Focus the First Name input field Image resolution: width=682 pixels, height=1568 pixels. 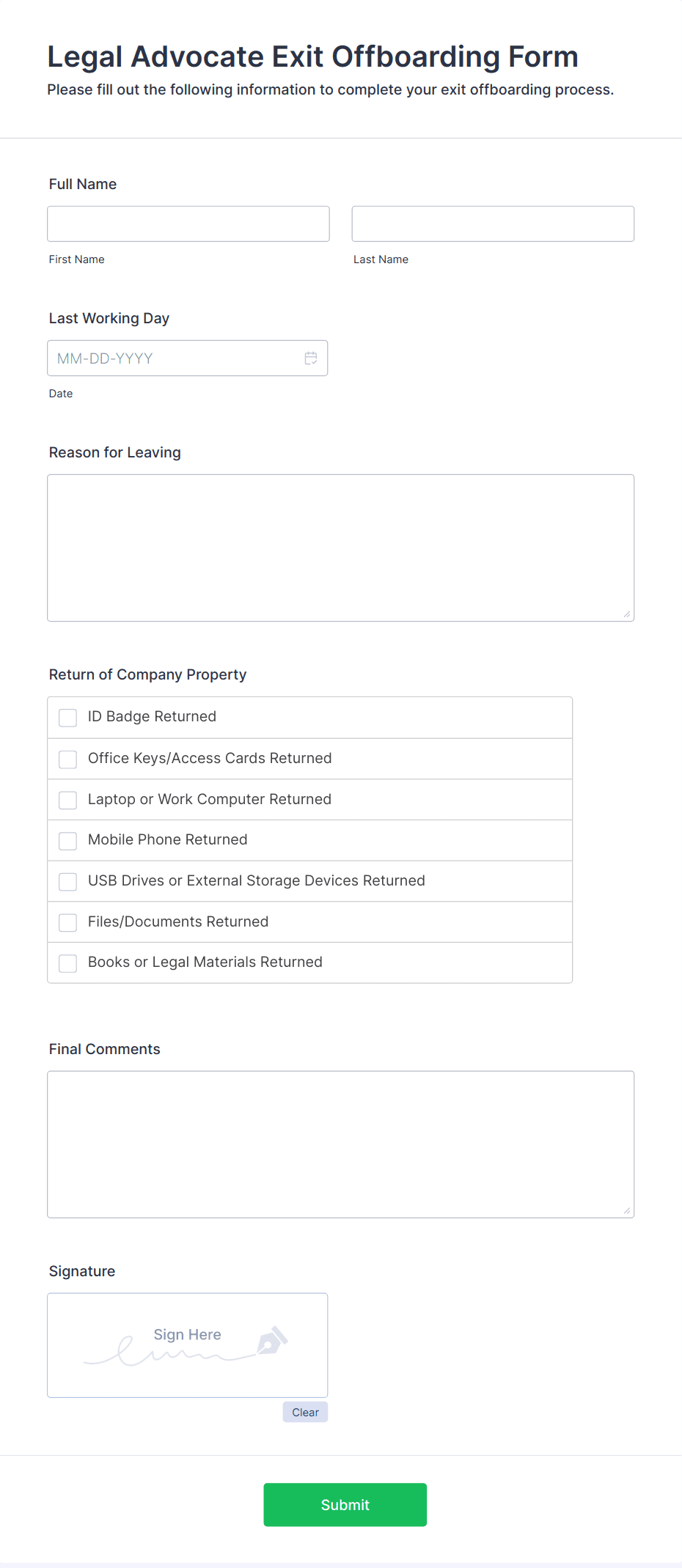[188, 224]
